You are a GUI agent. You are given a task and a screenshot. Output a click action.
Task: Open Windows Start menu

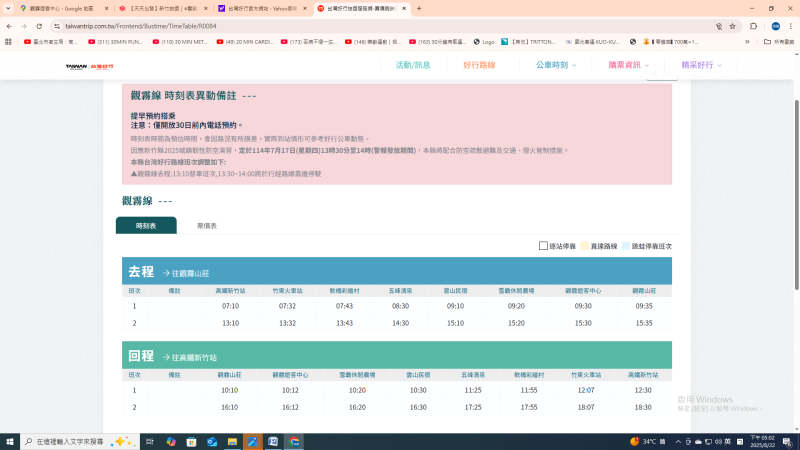click(10, 442)
